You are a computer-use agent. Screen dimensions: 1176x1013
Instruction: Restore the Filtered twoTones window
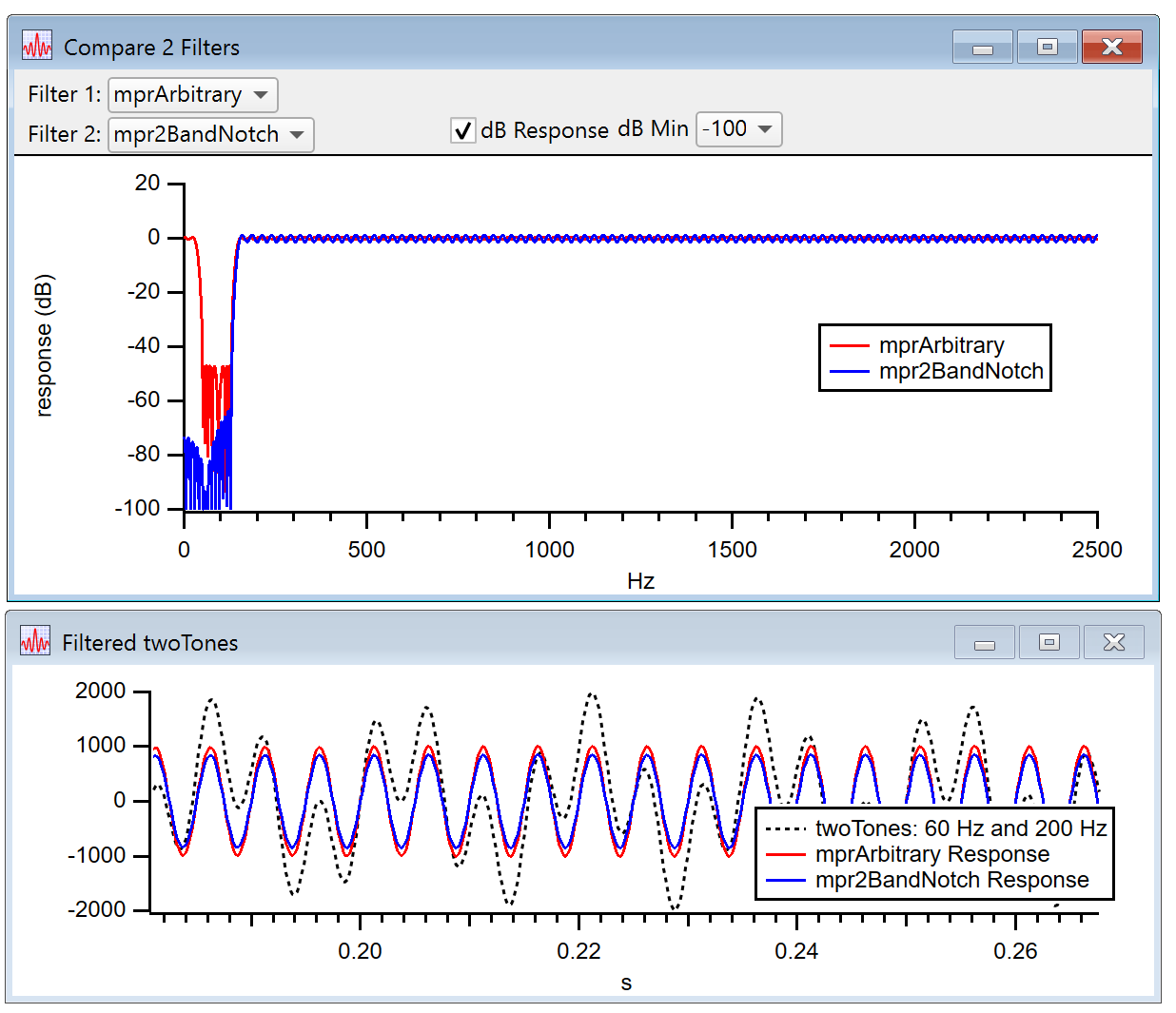point(1049,641)
